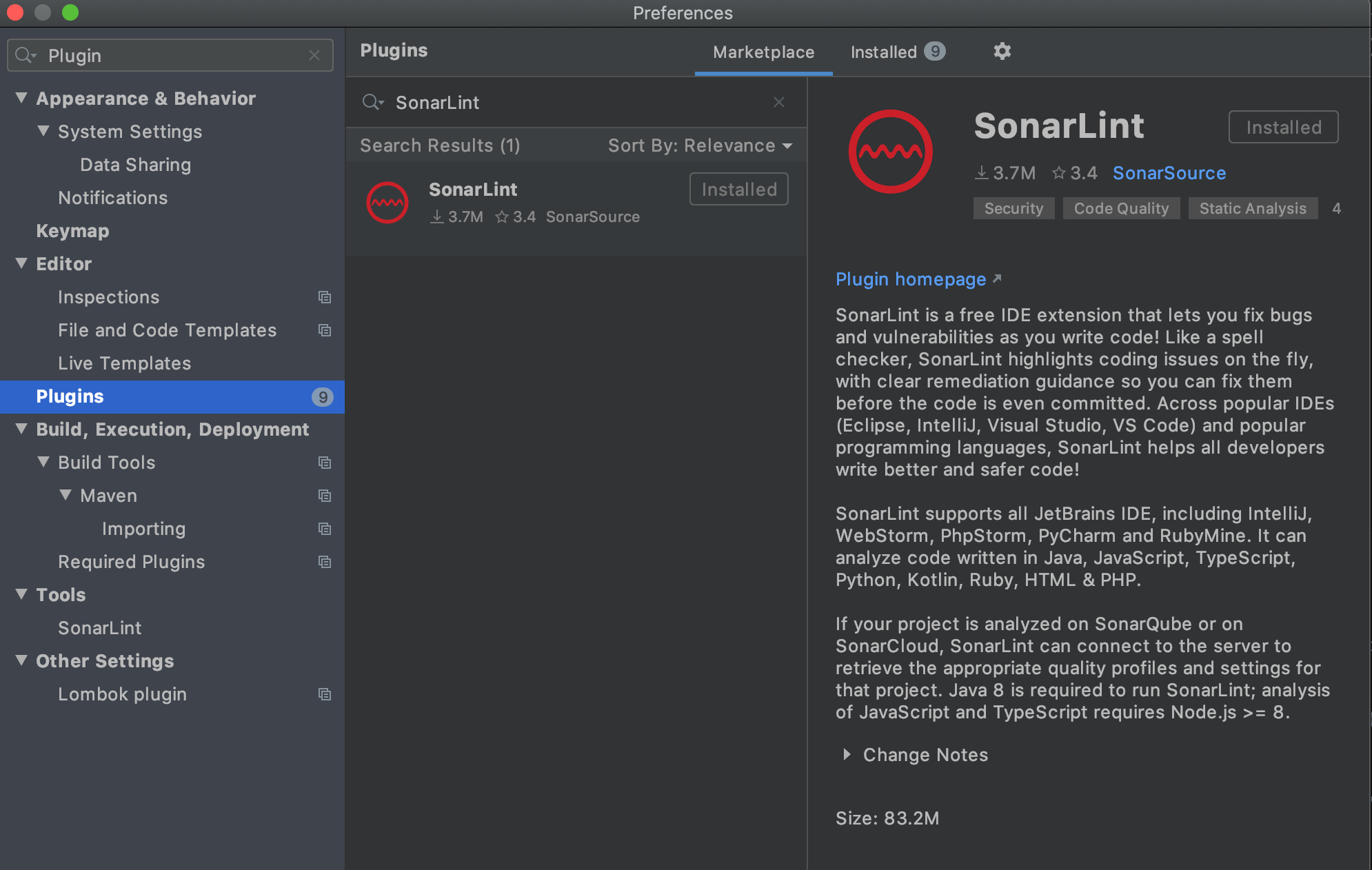
Task: Click the project-level icon beside Required Plugins
Action: [x=325, y=562]
